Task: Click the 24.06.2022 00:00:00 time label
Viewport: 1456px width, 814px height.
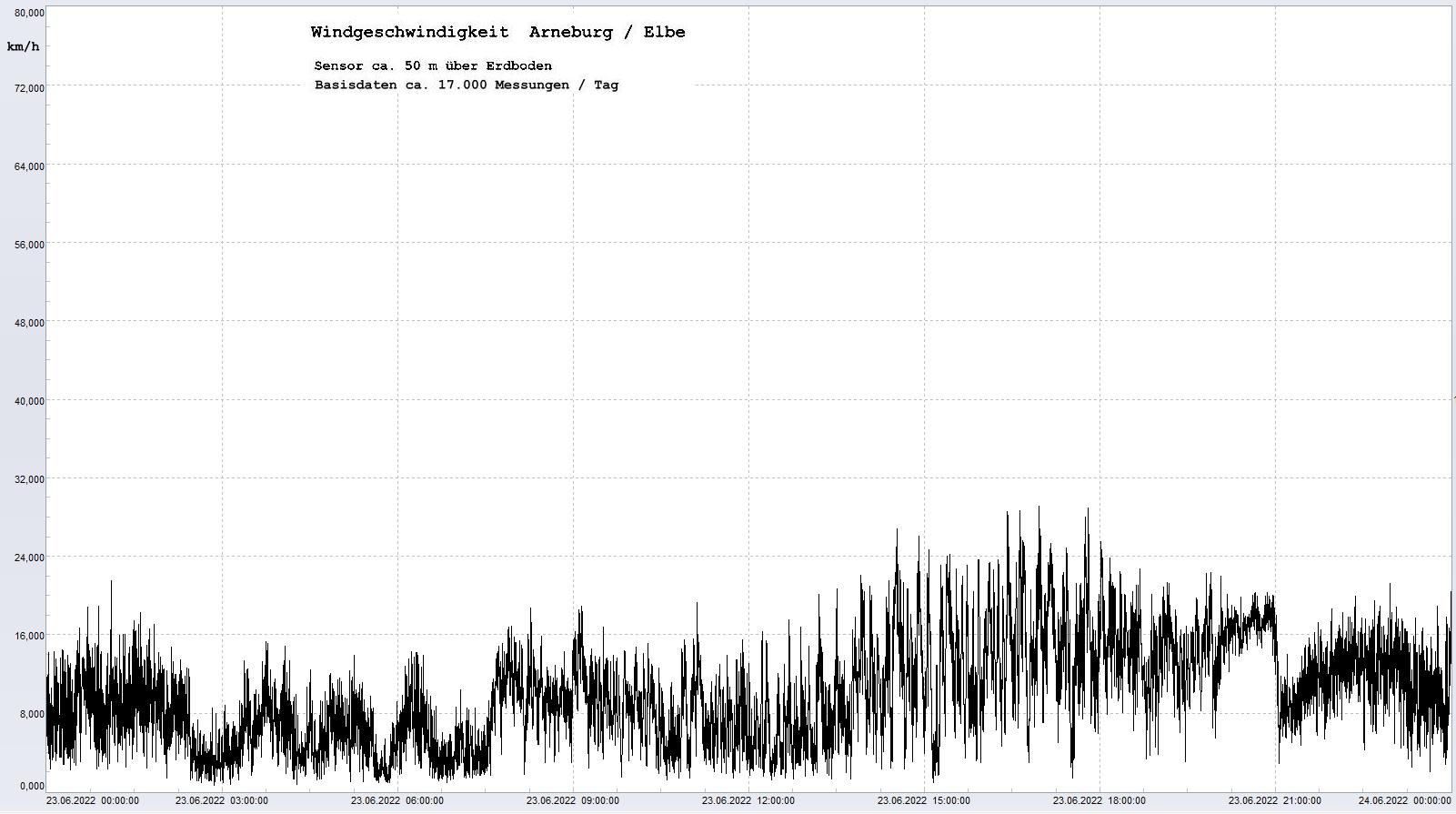Action: pos(1404,800)
